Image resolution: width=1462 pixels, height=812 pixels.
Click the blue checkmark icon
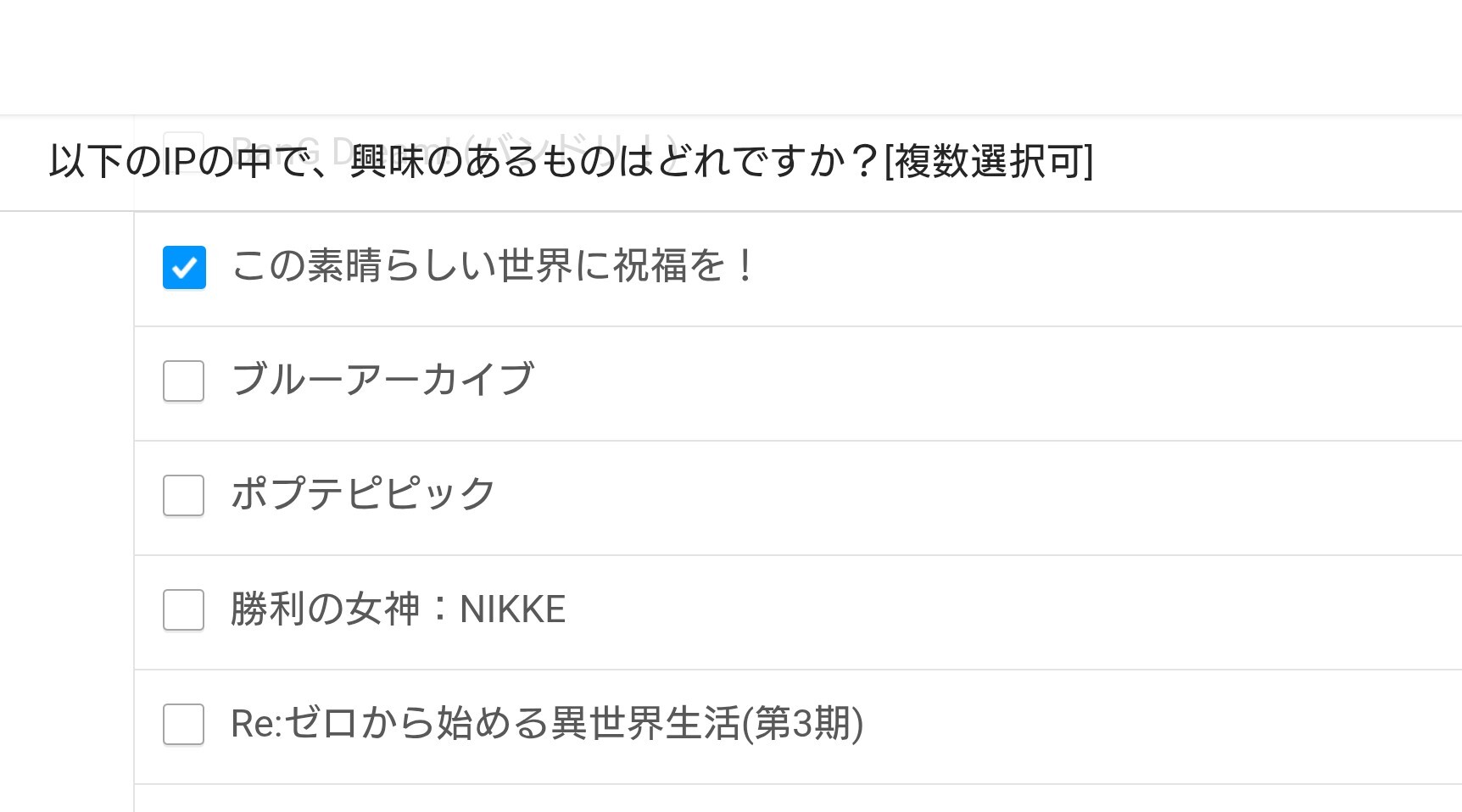[x=184, y=268]
